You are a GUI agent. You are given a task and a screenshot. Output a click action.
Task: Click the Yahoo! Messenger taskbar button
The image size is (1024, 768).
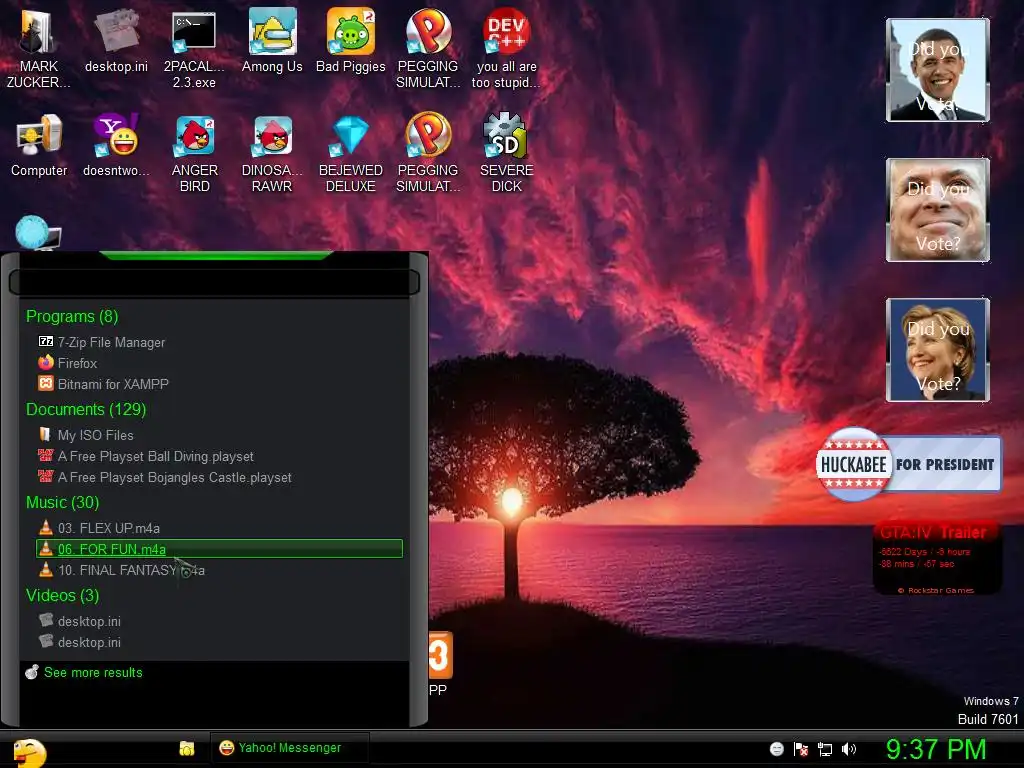point(289,748)
